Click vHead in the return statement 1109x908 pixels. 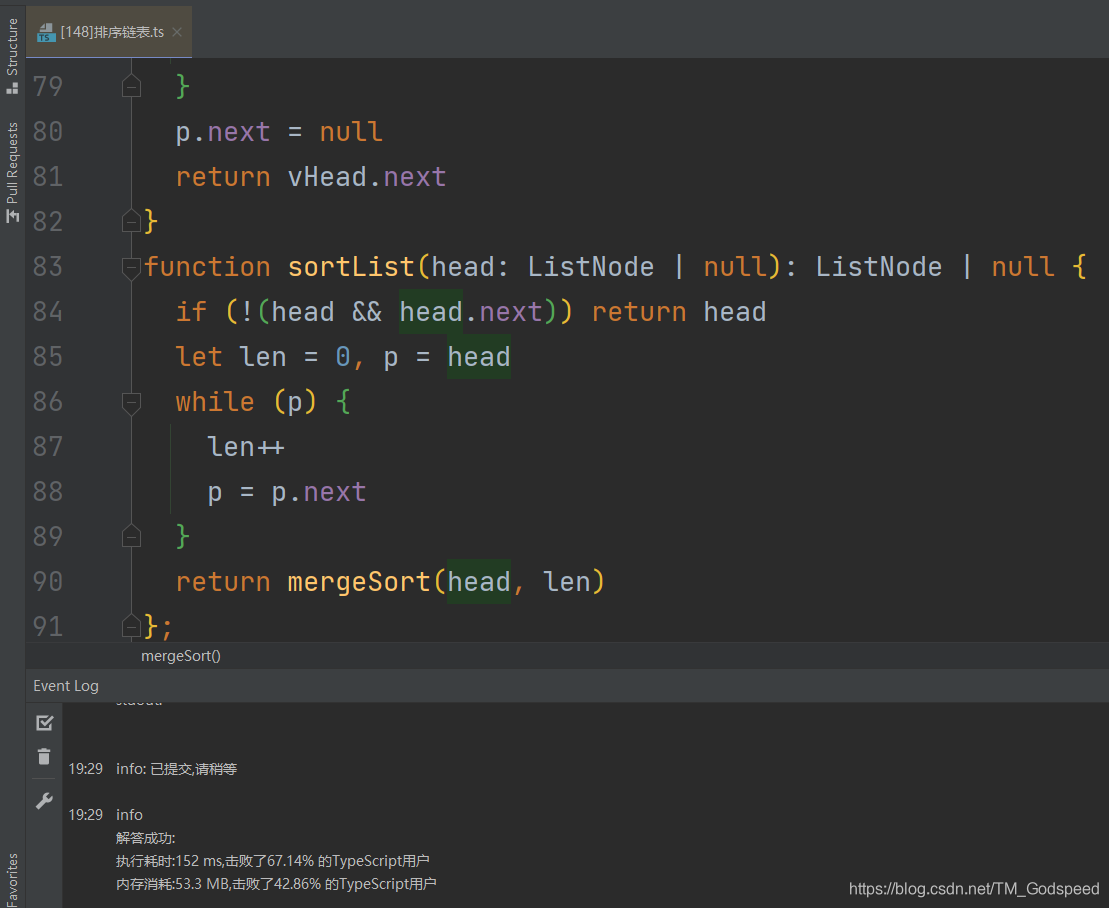click(327, 177)
